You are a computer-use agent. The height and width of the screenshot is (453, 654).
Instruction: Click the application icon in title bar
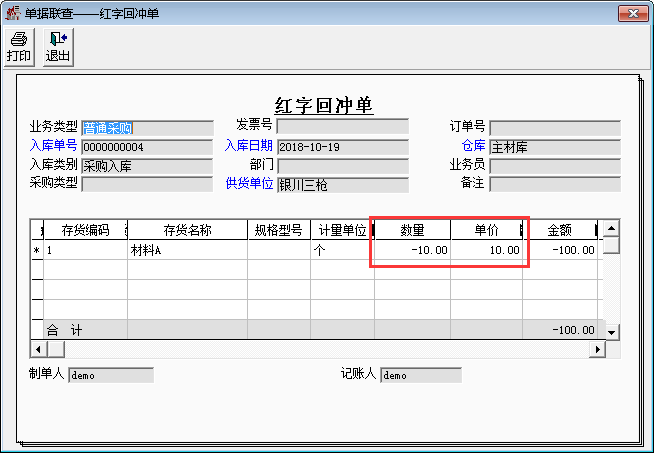(13, 13)
